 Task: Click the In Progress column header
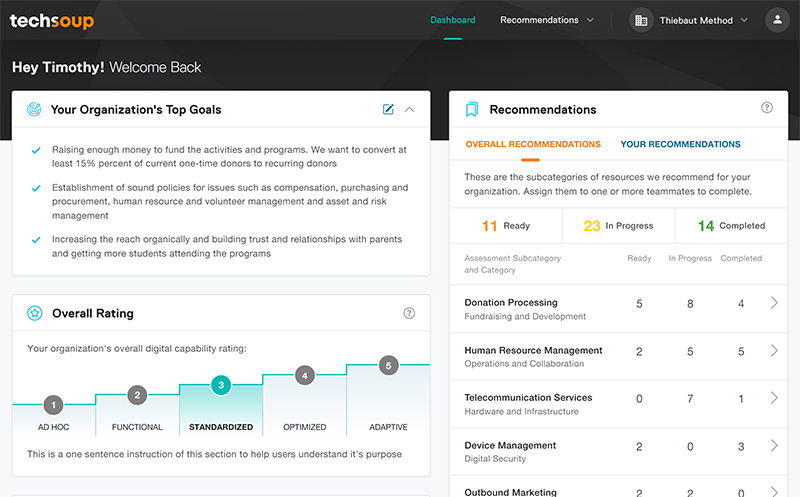coord(690,258)
